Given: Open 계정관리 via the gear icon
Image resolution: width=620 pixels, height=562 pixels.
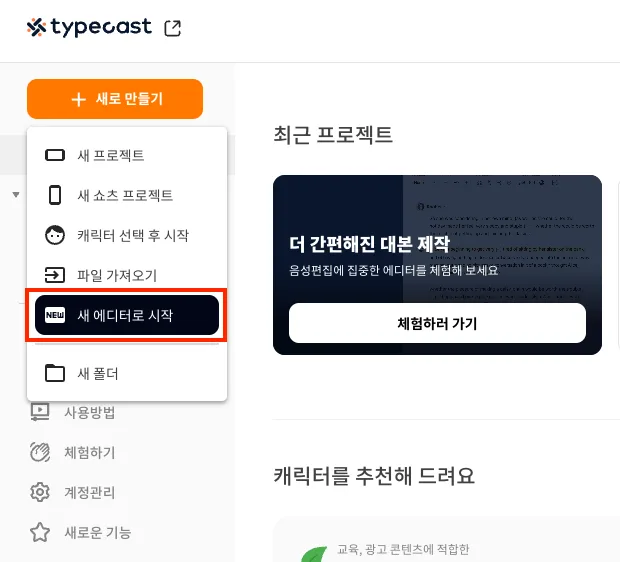Looking at the screenshot, I should (40, 492).
